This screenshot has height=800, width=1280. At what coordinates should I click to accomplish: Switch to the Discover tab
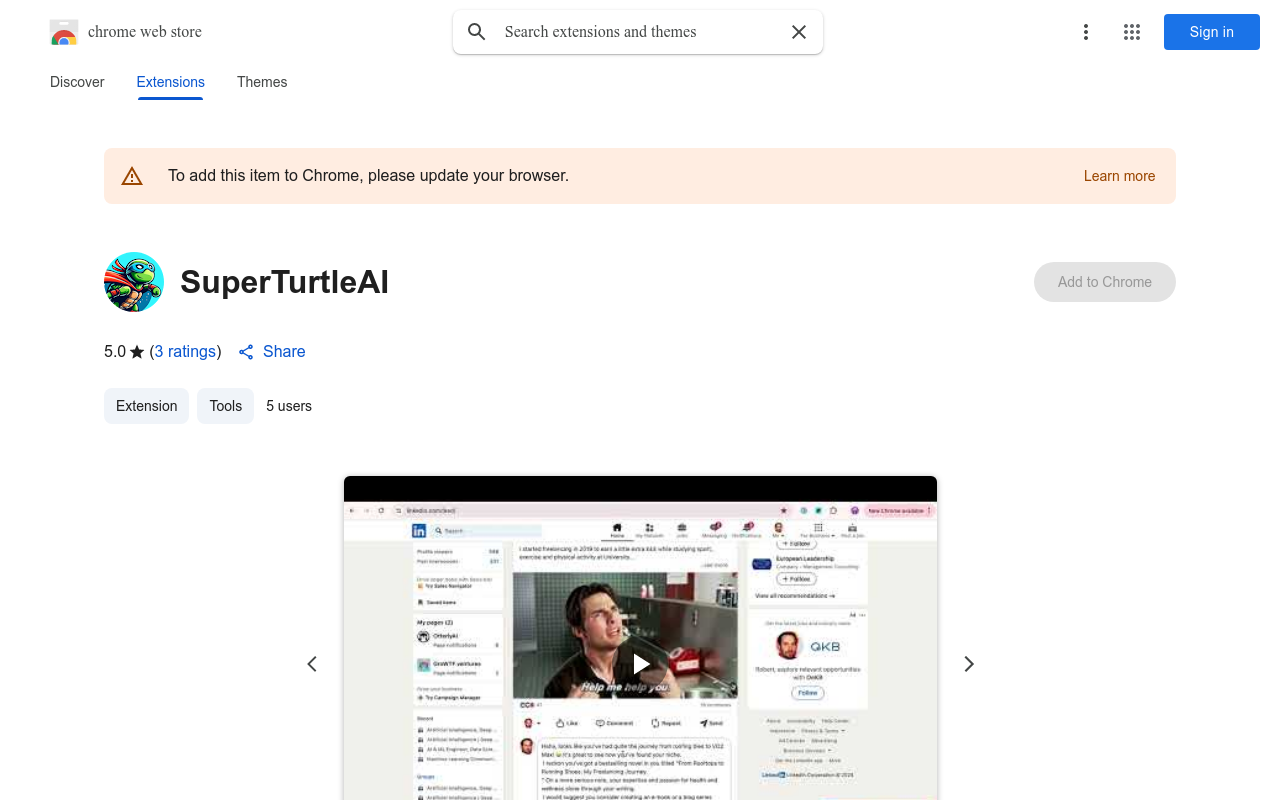click(77, 82)
